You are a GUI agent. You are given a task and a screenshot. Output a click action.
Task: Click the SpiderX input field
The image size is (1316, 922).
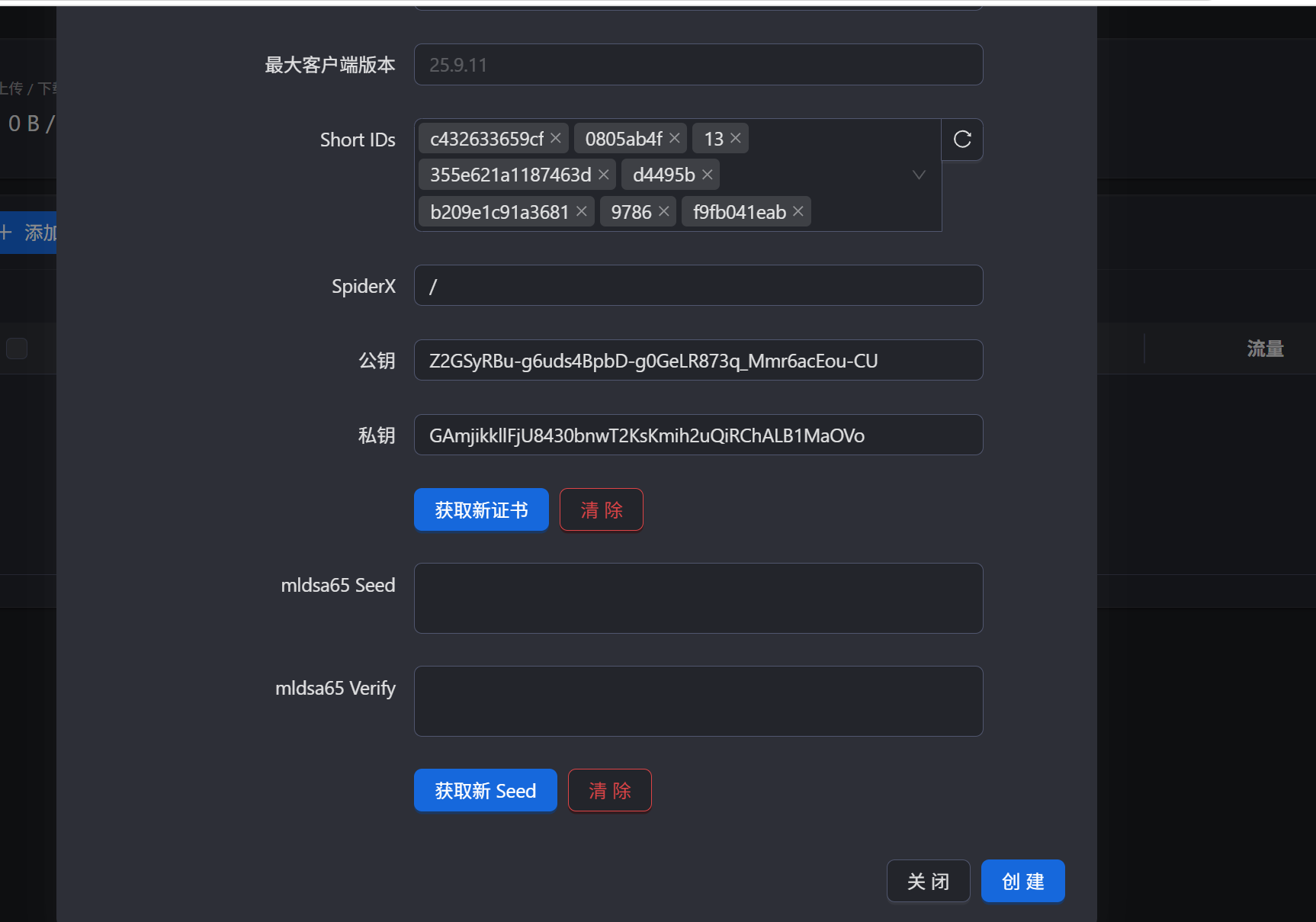point(698,286)
